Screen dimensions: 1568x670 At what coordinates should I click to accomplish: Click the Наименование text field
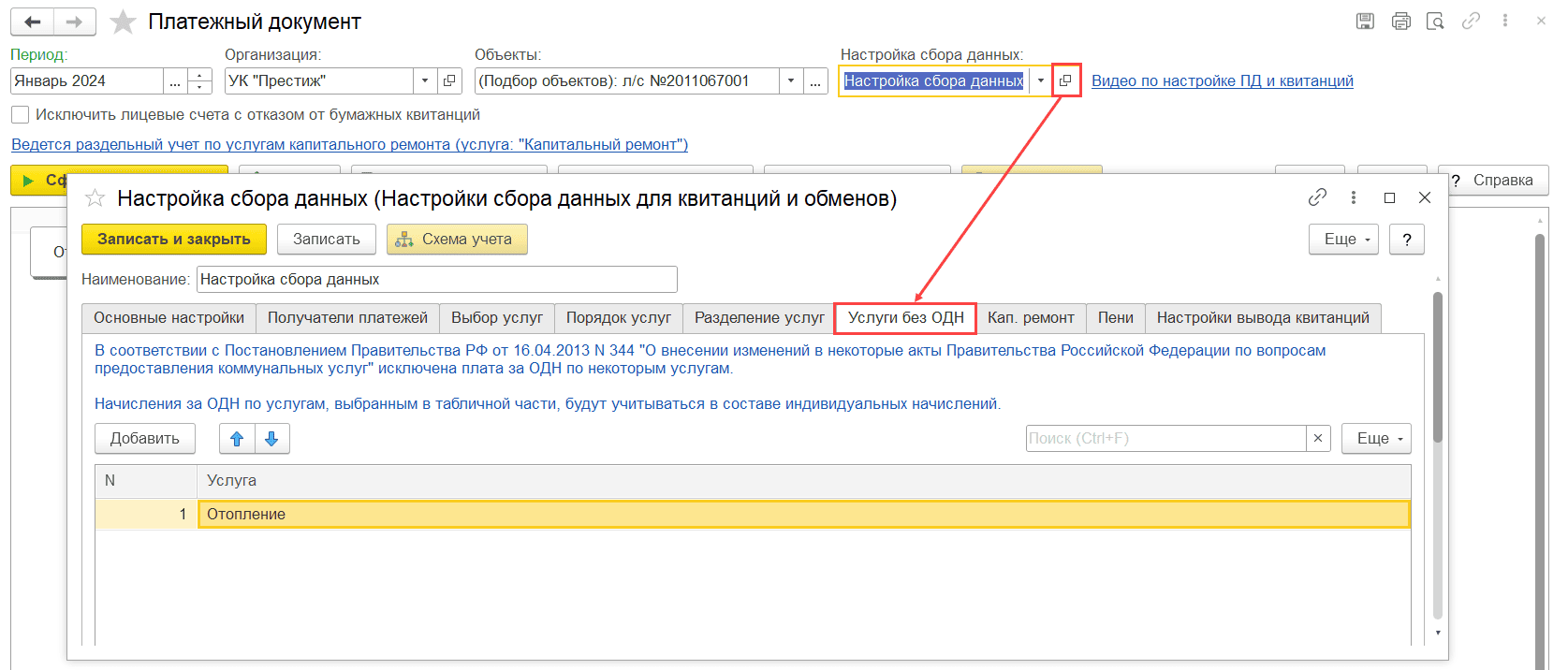coord(436,280)
